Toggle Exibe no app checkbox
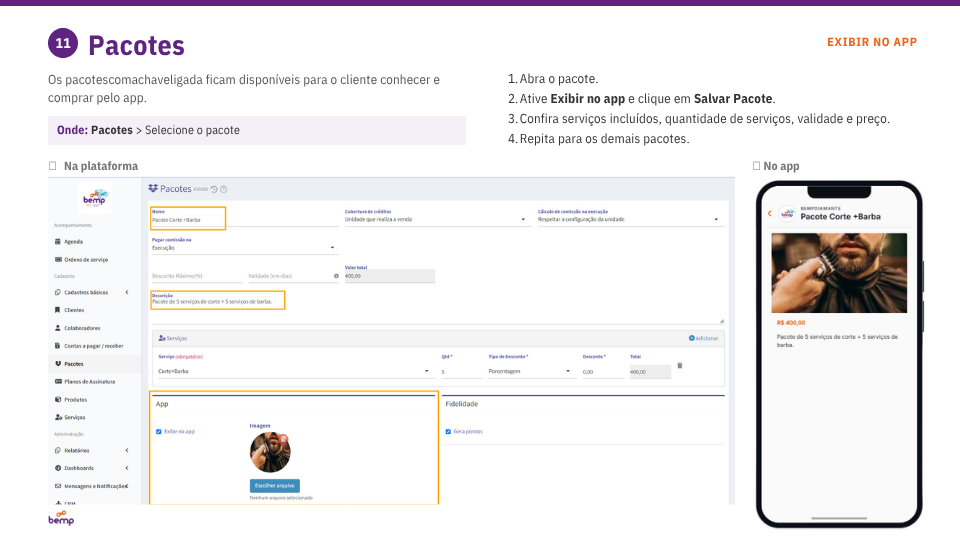 (159, 432)
